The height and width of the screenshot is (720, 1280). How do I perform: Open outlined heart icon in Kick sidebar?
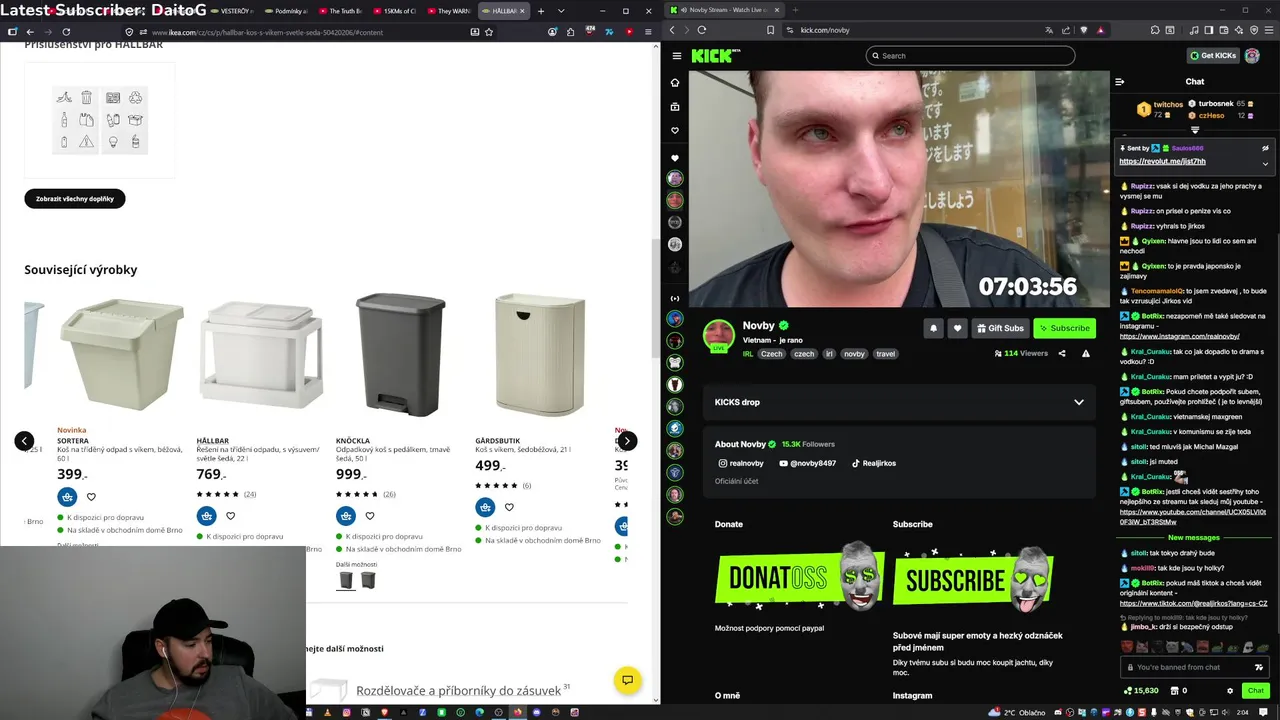click(x=675, y=131)
